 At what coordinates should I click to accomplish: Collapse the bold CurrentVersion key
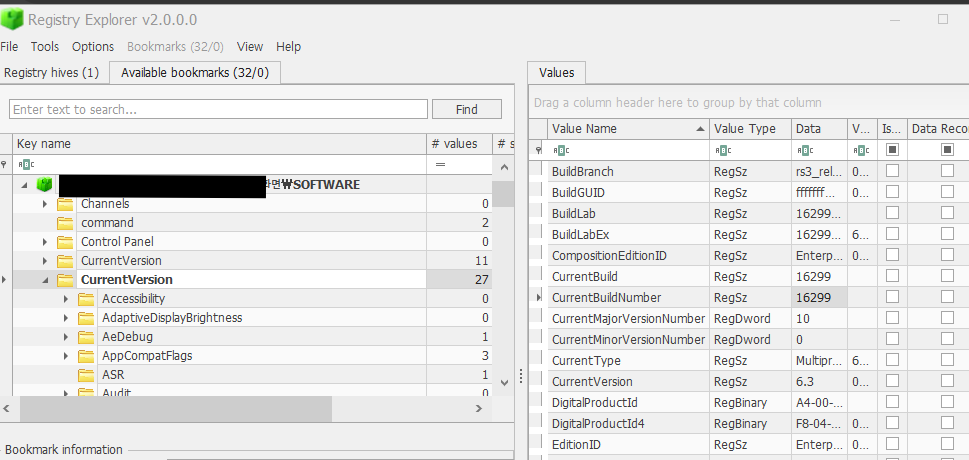(44, 280)
